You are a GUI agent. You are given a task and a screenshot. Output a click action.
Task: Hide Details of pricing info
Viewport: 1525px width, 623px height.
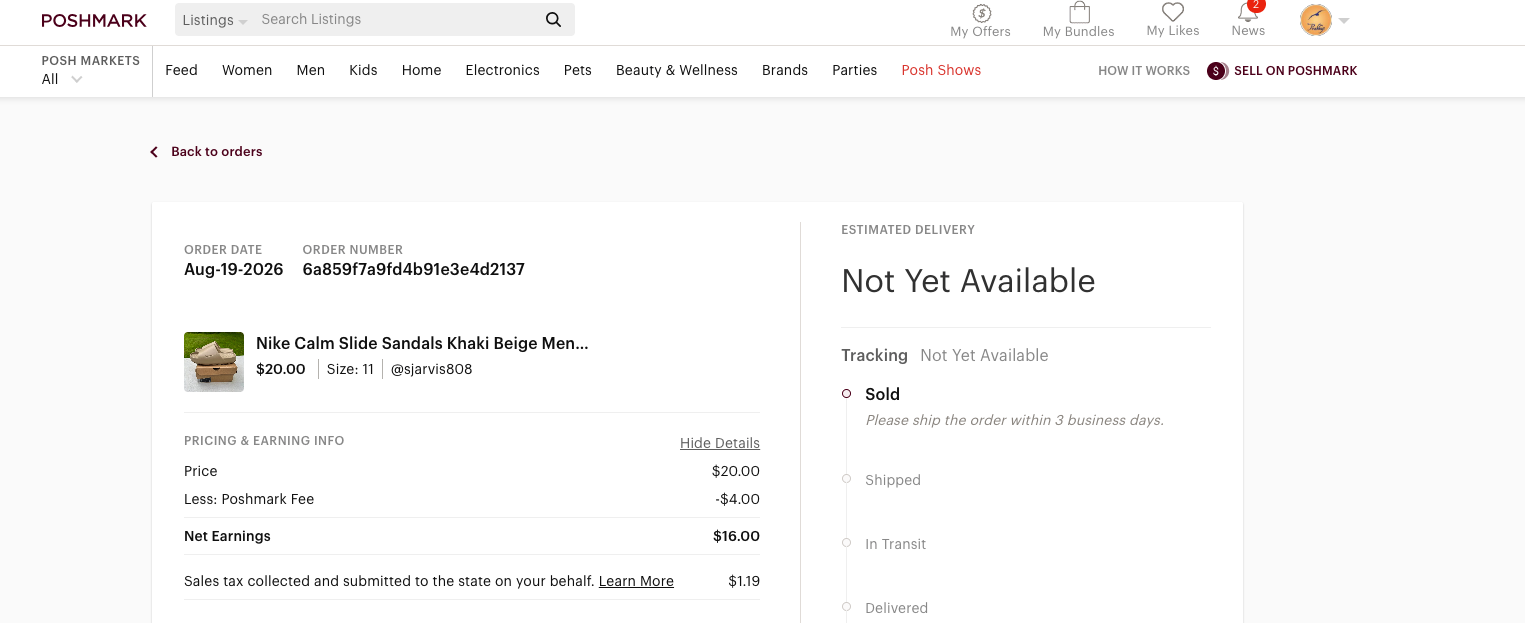(720, 443)
